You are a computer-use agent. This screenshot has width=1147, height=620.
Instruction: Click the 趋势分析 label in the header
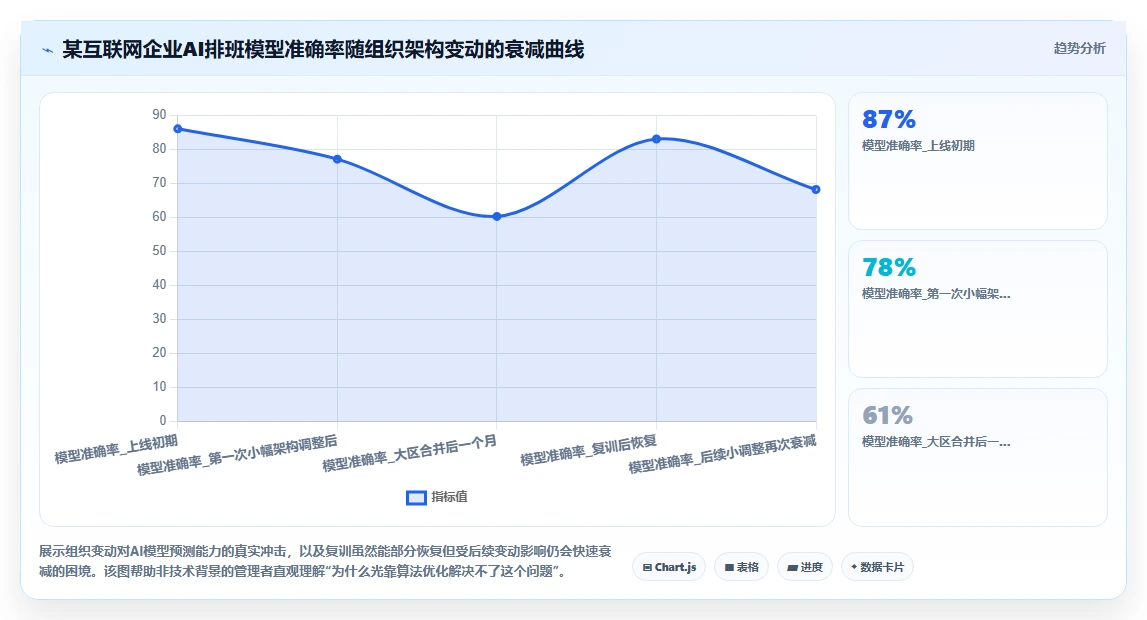coord(1079,48)
